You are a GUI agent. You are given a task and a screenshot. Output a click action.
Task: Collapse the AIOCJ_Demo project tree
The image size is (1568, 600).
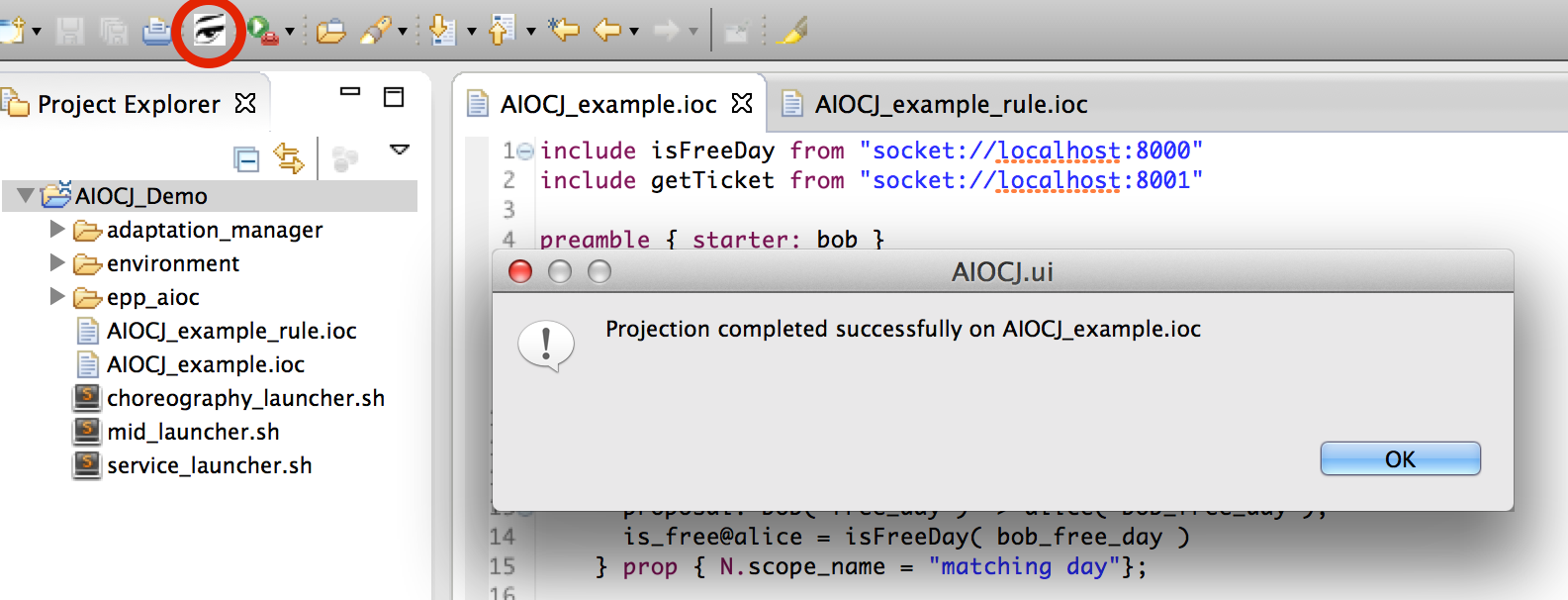click(x=26, y=196)
